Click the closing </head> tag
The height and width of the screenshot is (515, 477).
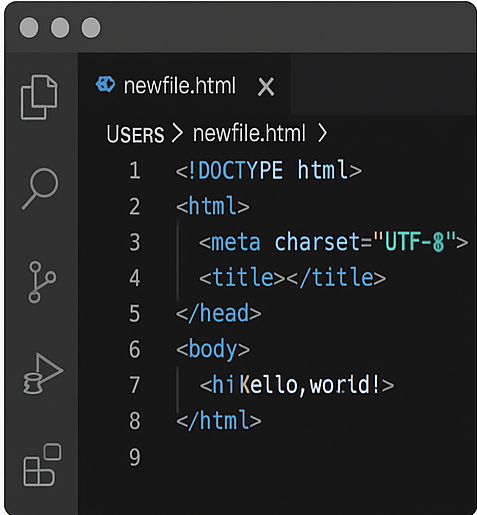click(219, 313)
